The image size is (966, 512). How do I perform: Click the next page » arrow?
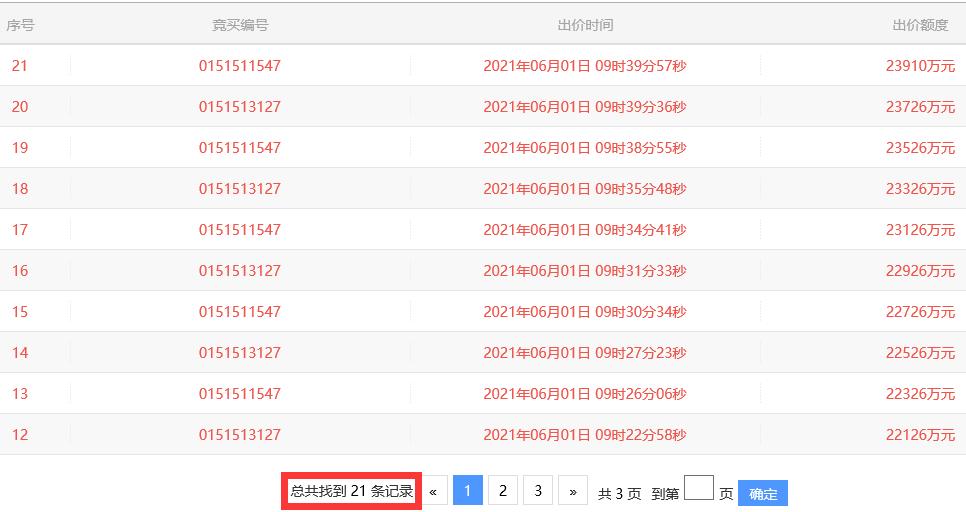573,491
